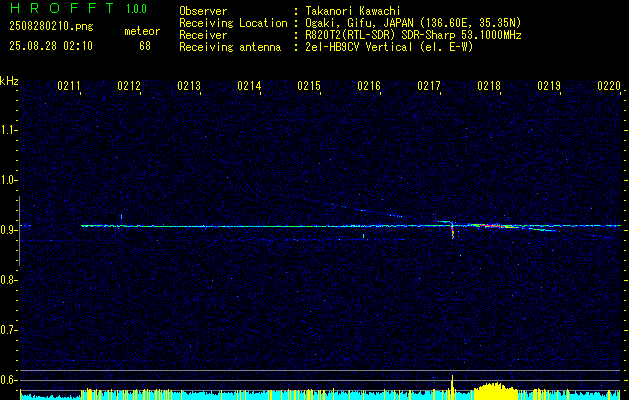The height and width of the screenshot is (400, 629).
Task: Click observer name Takanori Kawachi
Action: [x=353, y=11]
